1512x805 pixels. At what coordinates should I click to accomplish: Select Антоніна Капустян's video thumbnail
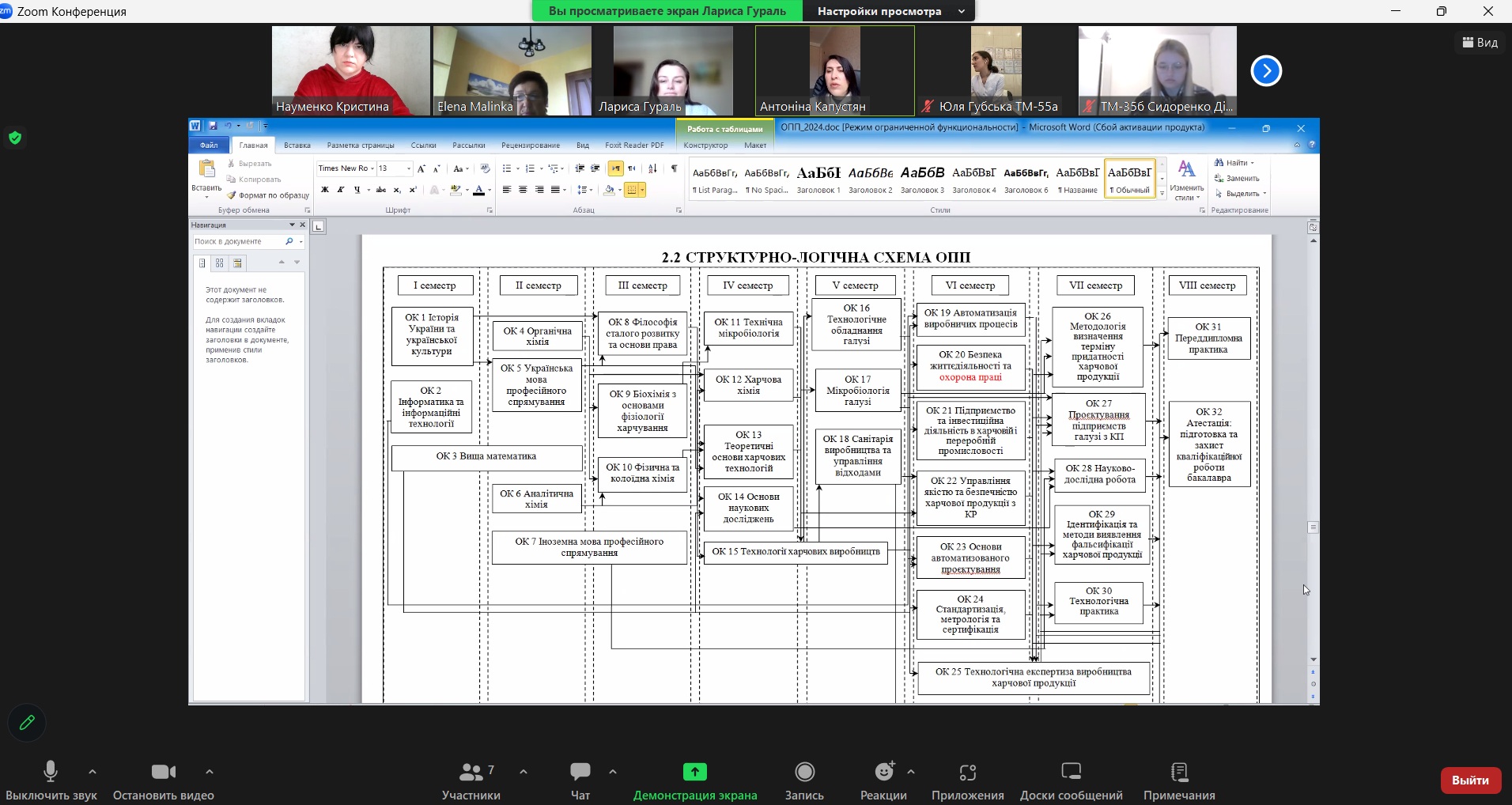click(x=834, y=71)
